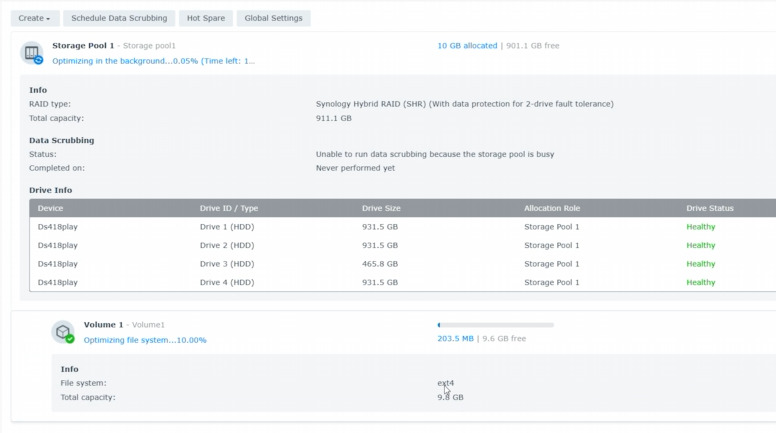Click the Data Scrubbing section heading
Image resolution: width=776 pixels, height=433 pixels.
(61, 140)
